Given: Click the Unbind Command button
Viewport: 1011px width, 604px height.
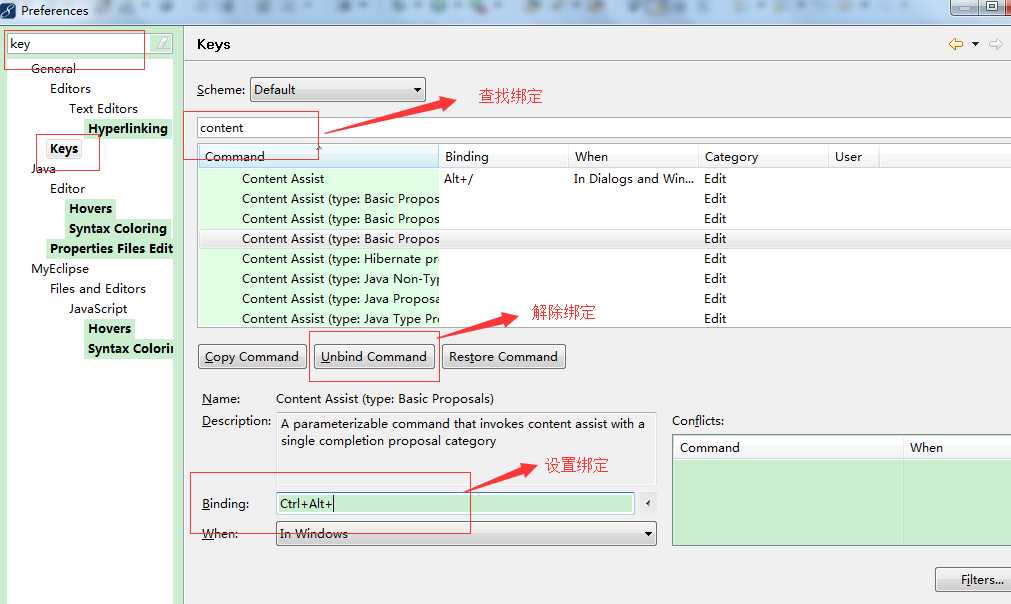Looking at the screenshot, I should coord(374,356).
